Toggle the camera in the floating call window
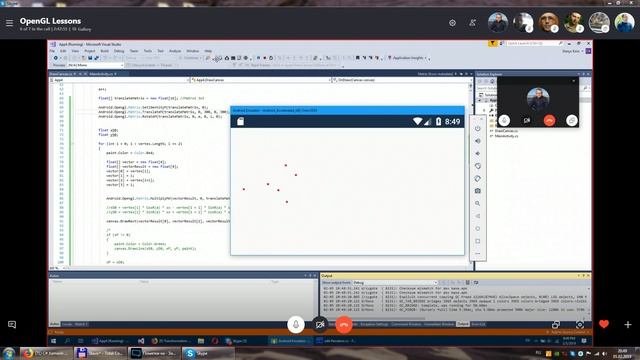The image size is (640, 360). [527, 120]
